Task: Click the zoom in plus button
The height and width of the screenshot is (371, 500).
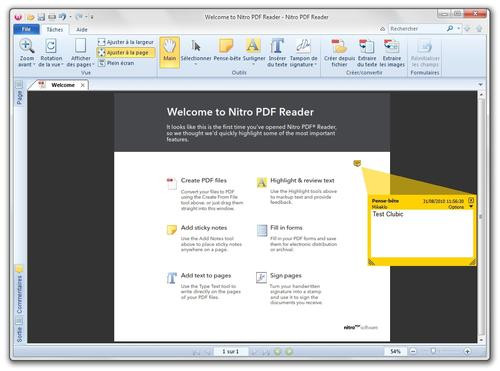Action: click(x=467, y=351)
